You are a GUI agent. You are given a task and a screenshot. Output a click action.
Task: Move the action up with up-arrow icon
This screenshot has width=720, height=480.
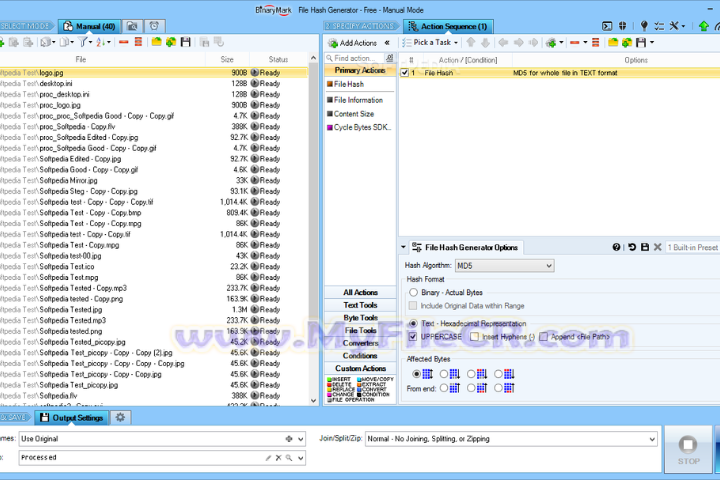(x=471, y=43)
